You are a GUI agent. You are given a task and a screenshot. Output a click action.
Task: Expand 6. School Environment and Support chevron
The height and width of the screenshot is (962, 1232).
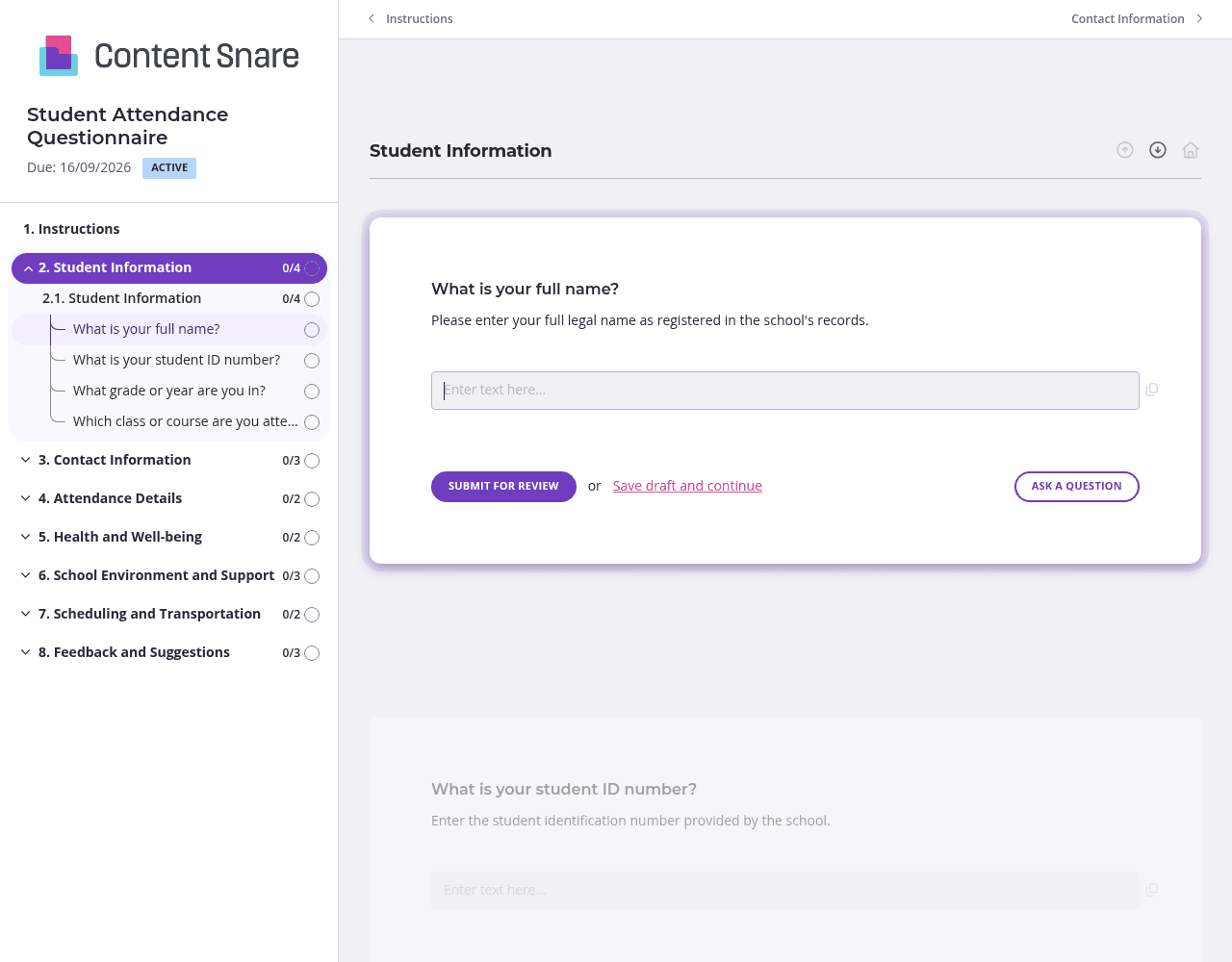26,575
